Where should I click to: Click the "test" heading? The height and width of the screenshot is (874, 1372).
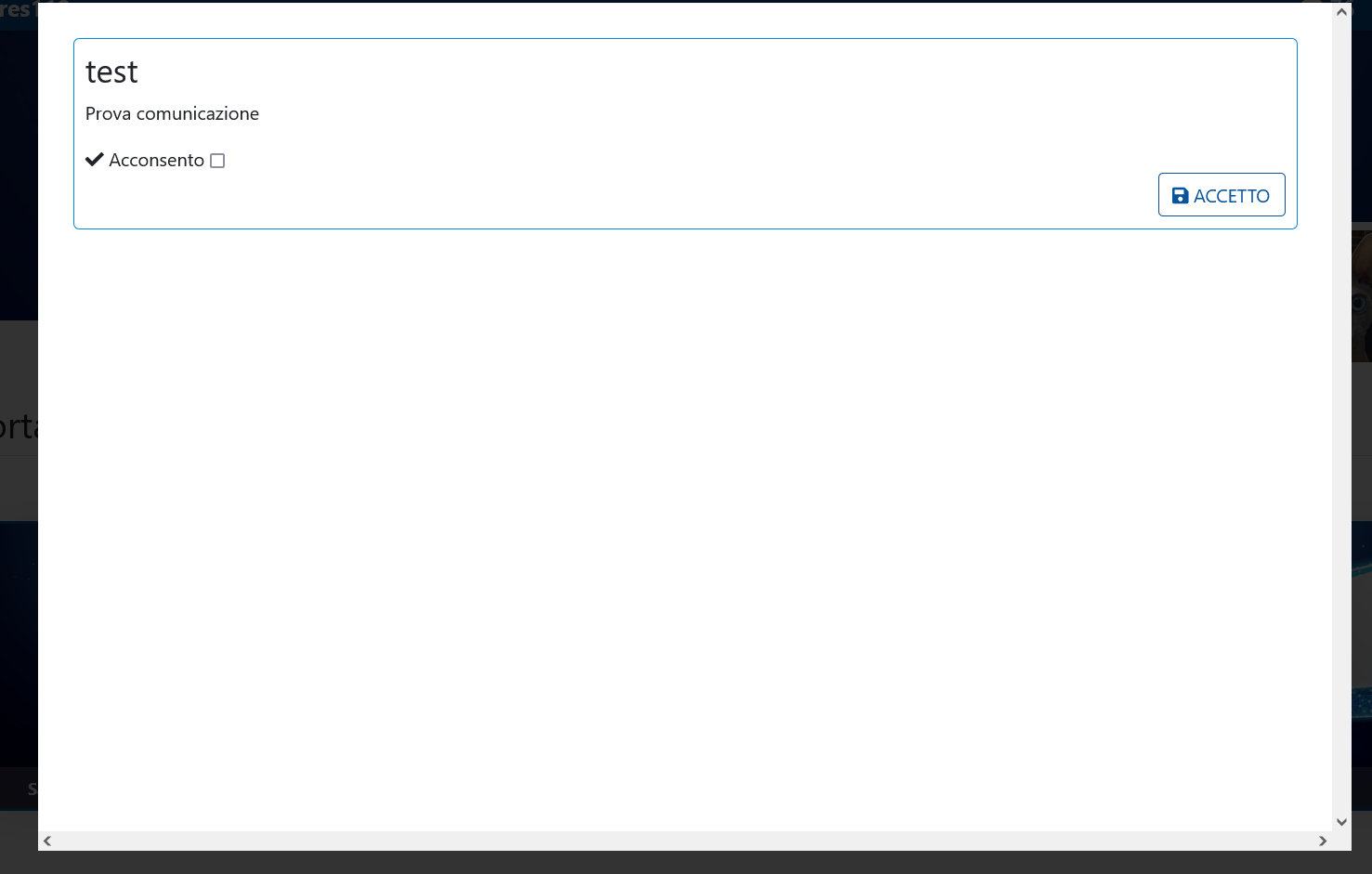click(x=111, y=72)
